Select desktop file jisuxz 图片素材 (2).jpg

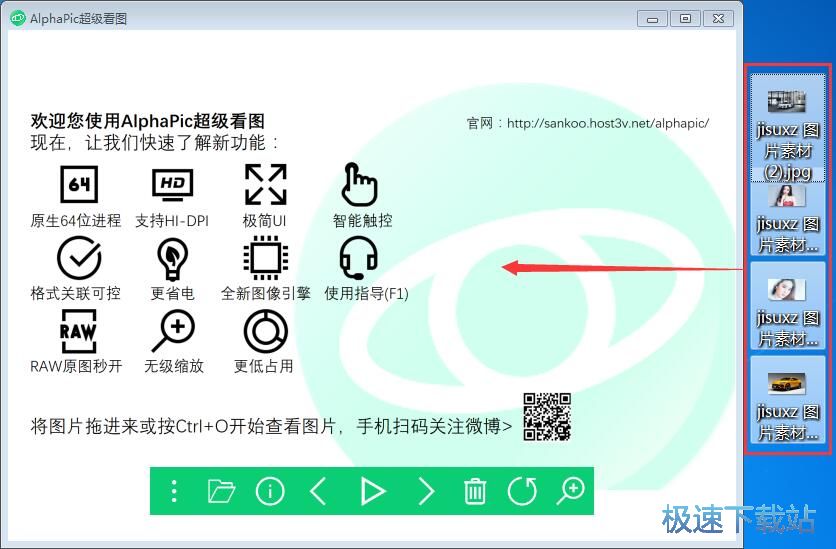tap(787, 128)
